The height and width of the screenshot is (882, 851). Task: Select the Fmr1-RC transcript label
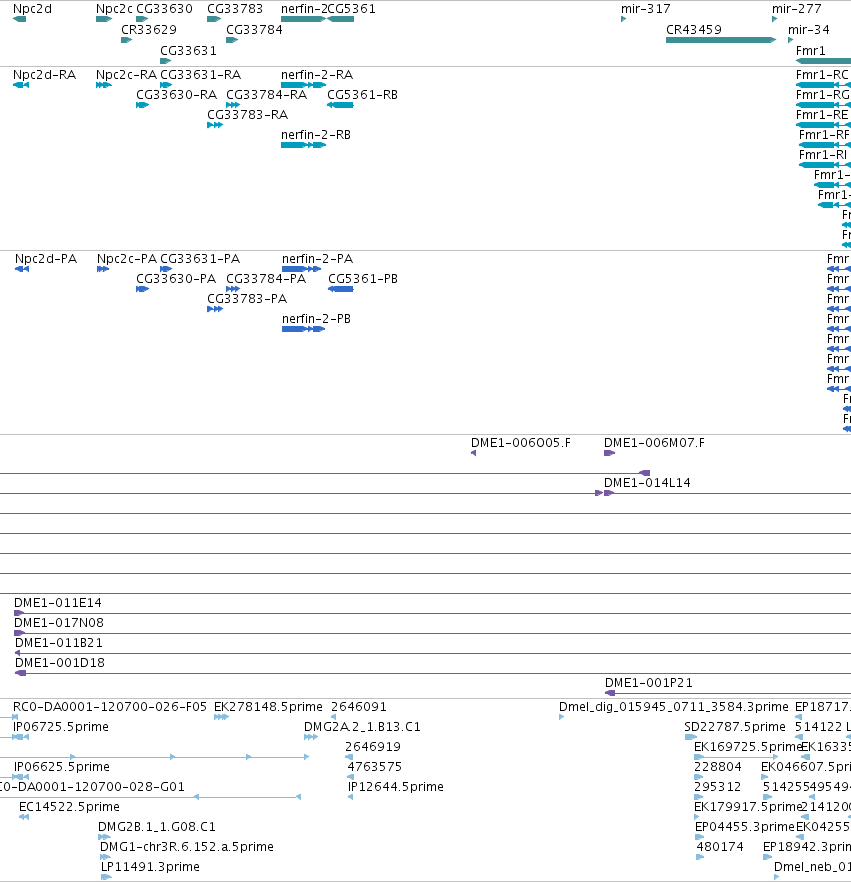(x=822, y=75)
